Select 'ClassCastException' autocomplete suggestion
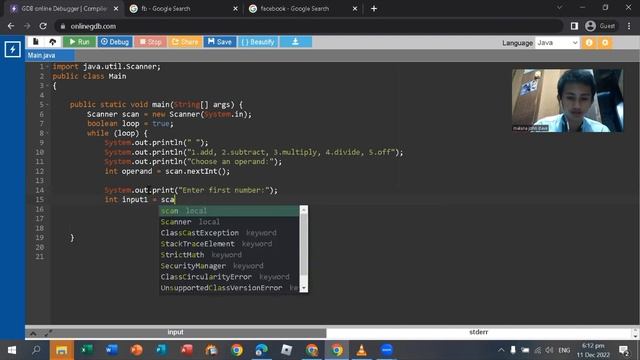640x360 pixels. 229,233
